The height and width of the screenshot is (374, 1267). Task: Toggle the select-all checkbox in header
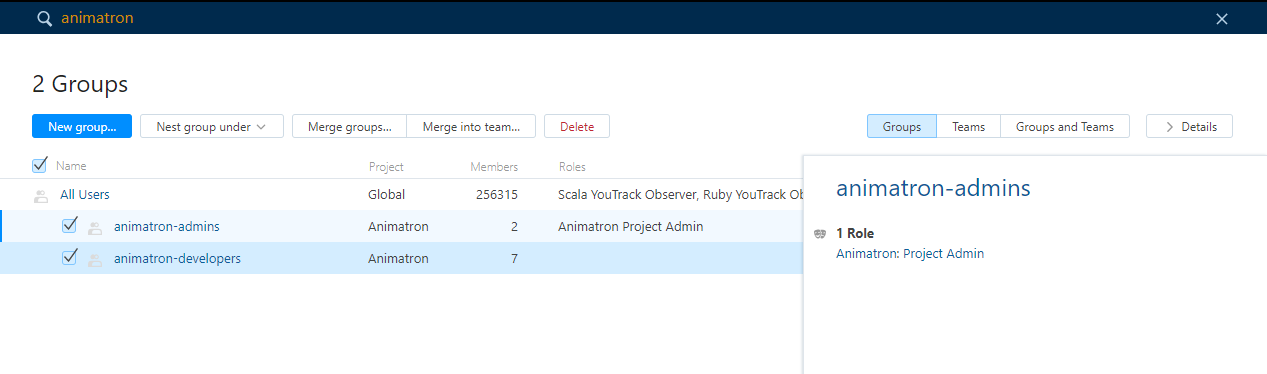pos(40,165)
